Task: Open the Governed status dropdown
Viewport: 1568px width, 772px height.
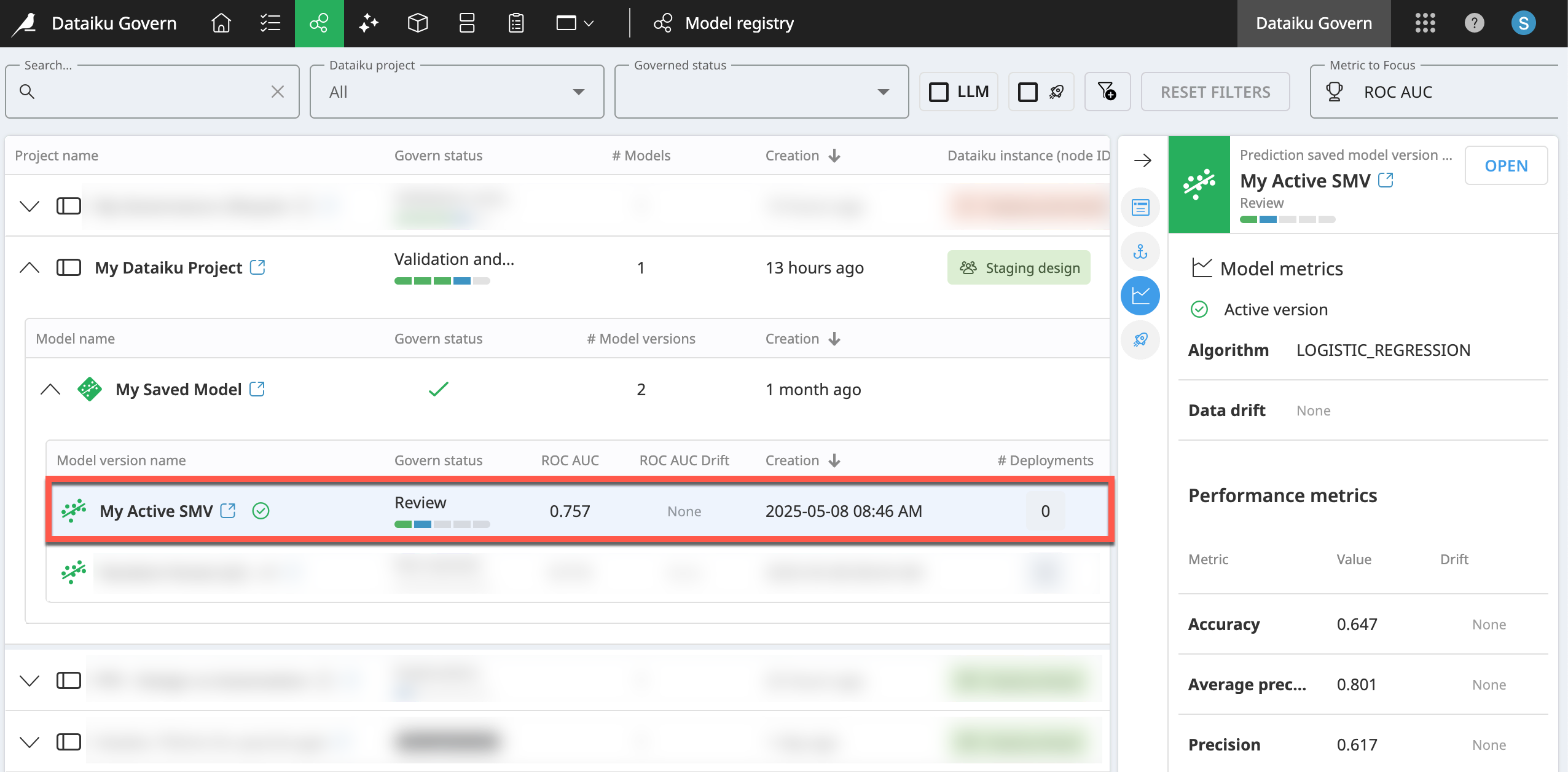Action: tap(761, 92)
